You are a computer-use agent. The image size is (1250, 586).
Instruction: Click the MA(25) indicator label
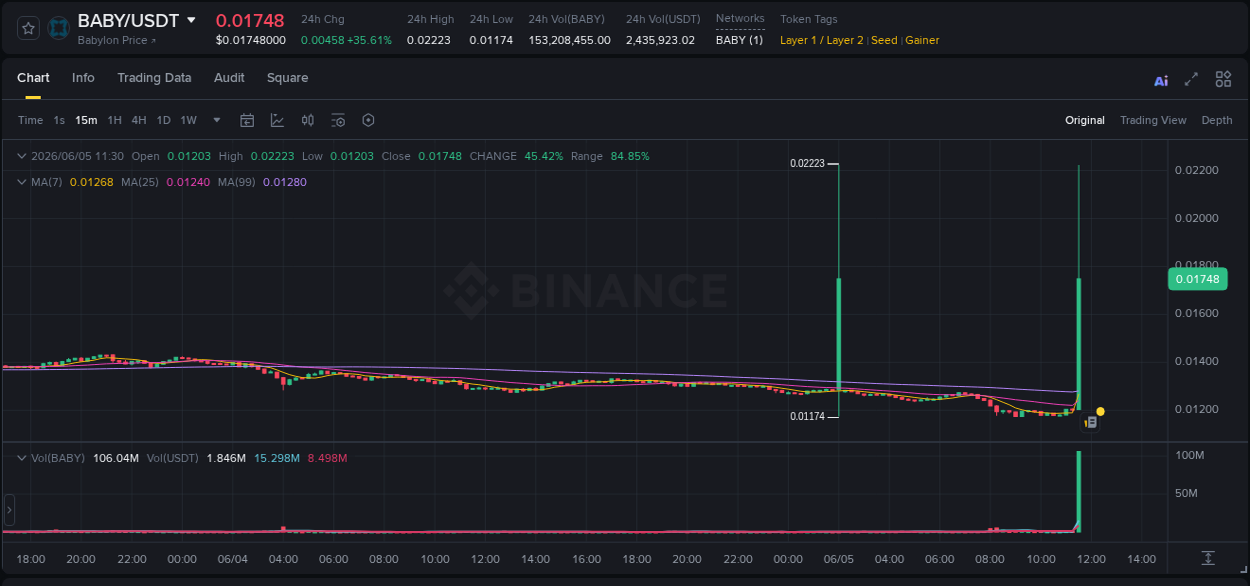click(140, 182)
